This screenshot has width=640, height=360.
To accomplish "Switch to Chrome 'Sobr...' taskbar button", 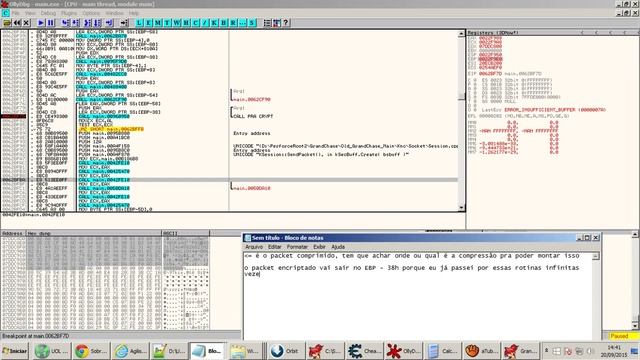I will click(91, 351).
